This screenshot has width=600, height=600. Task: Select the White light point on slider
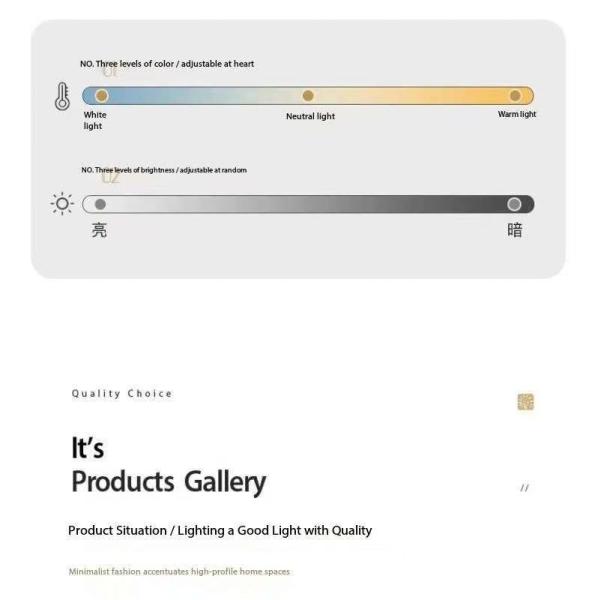click(101, 96)
